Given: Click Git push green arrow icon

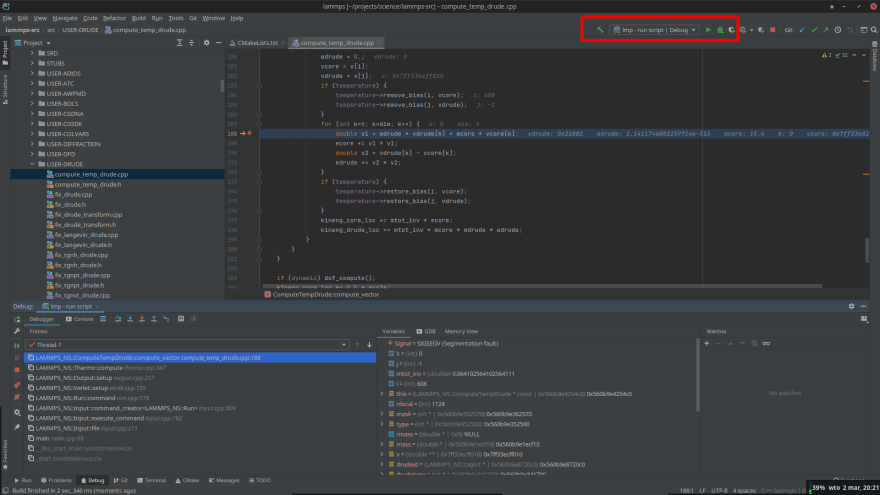Looking at the screenshot, I should (826, 30).
